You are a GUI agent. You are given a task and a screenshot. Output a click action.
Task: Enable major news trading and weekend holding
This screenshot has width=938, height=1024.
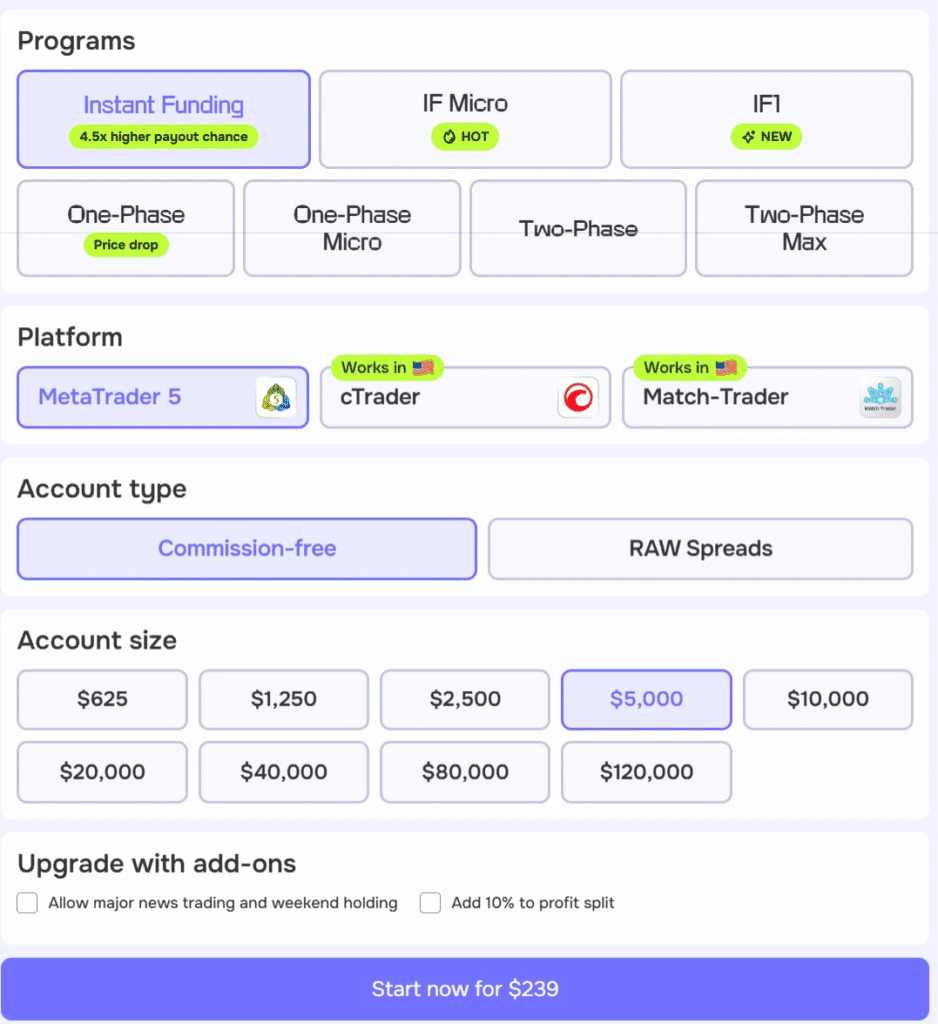(x=27, y=902)
